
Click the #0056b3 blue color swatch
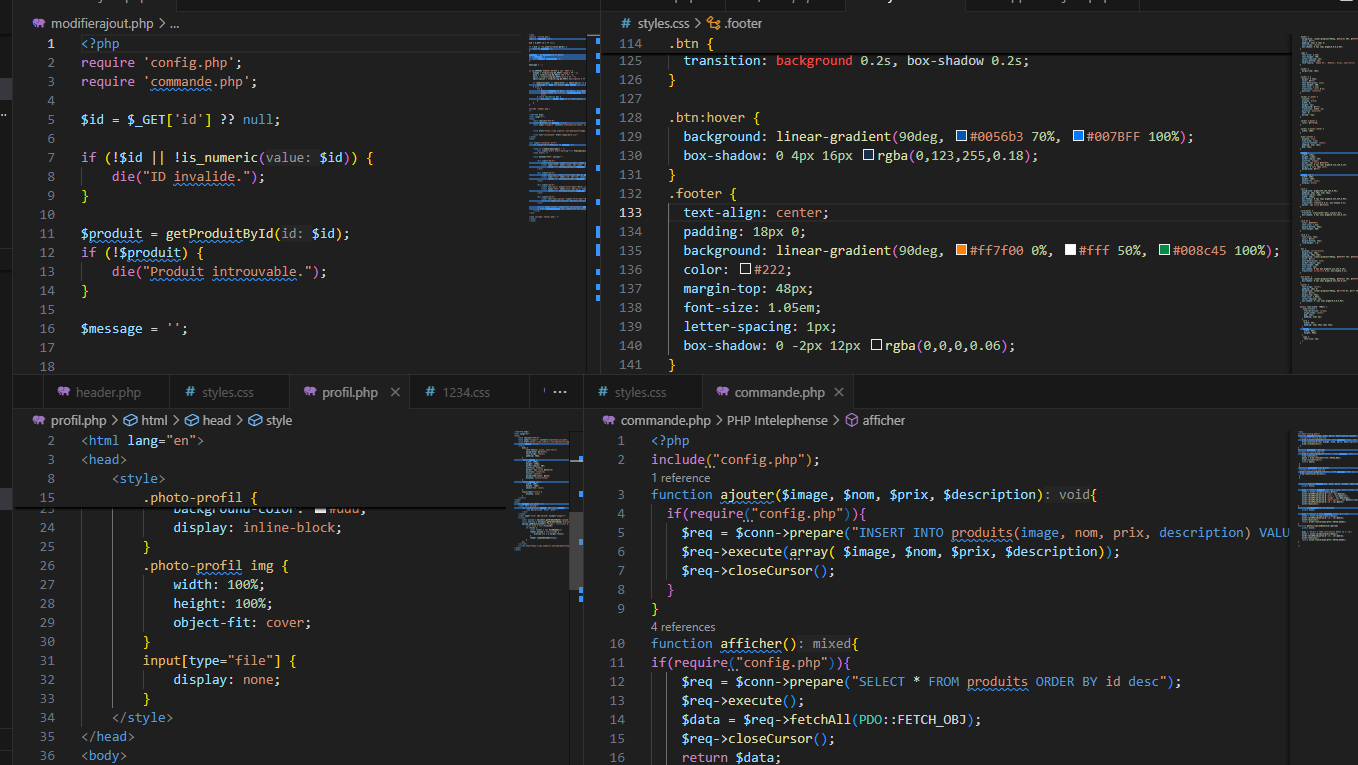961,137
